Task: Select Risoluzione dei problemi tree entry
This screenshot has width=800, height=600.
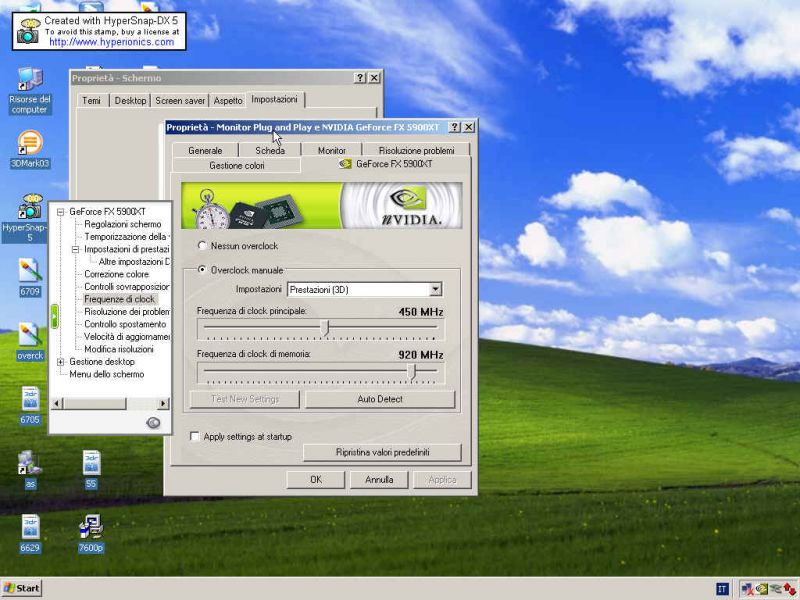Action: tap(127, 312)
